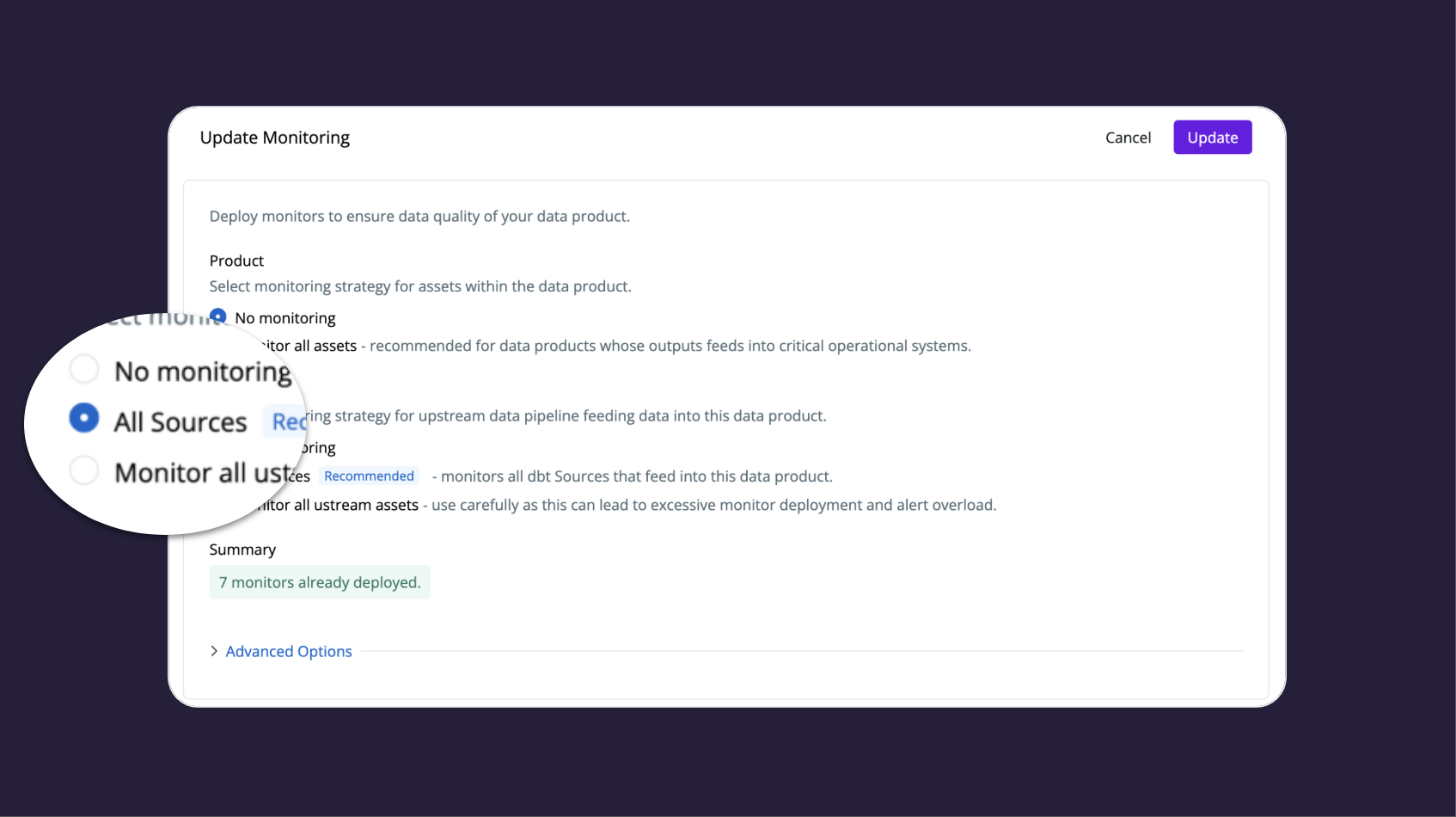Pick No monitoring in the magnified overlay
The width and height of the screenshot is (1456, 817).
pyautogui.click(x=83, y=368)
